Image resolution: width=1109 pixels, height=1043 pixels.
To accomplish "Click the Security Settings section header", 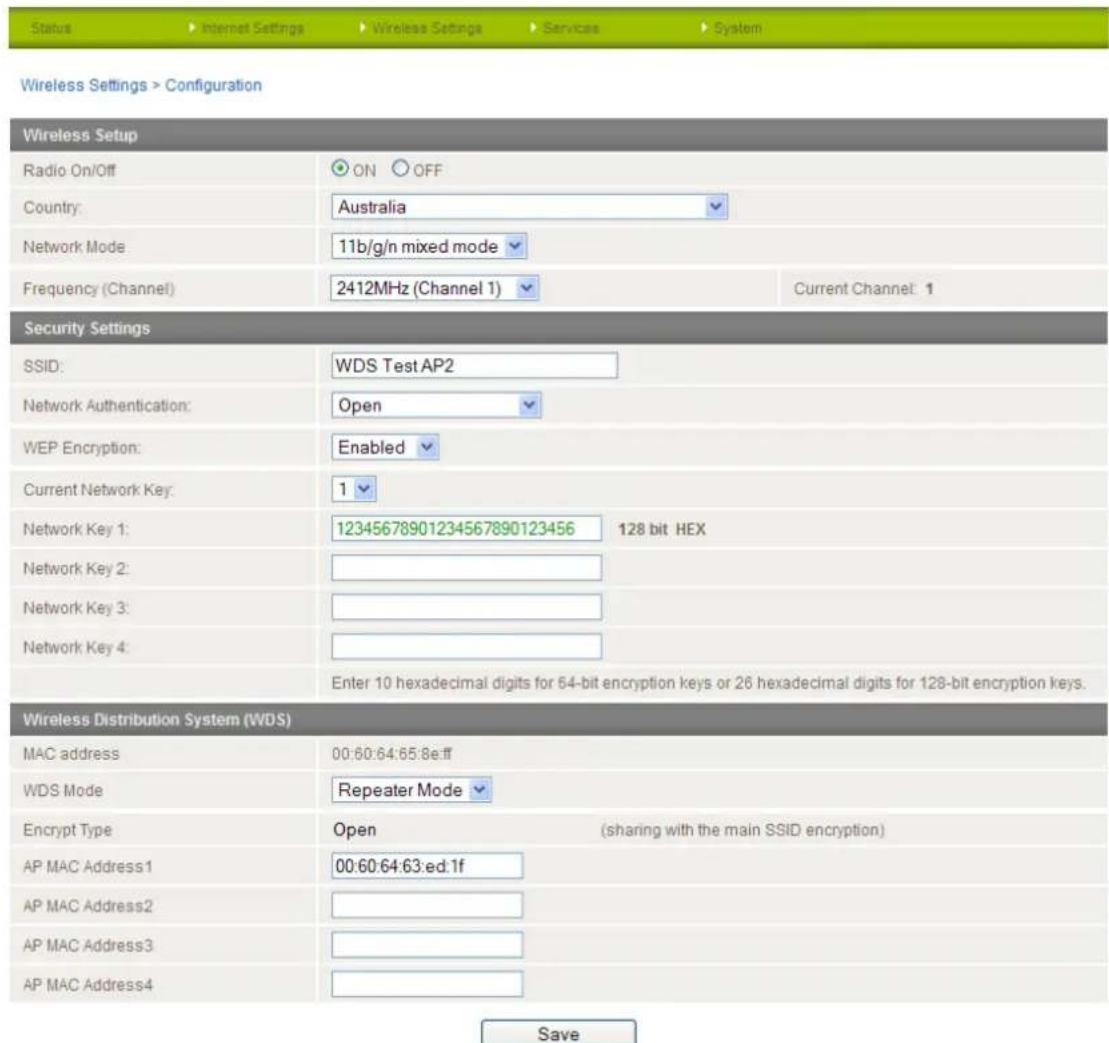I will pyautogui.click(x=559, y=328).
